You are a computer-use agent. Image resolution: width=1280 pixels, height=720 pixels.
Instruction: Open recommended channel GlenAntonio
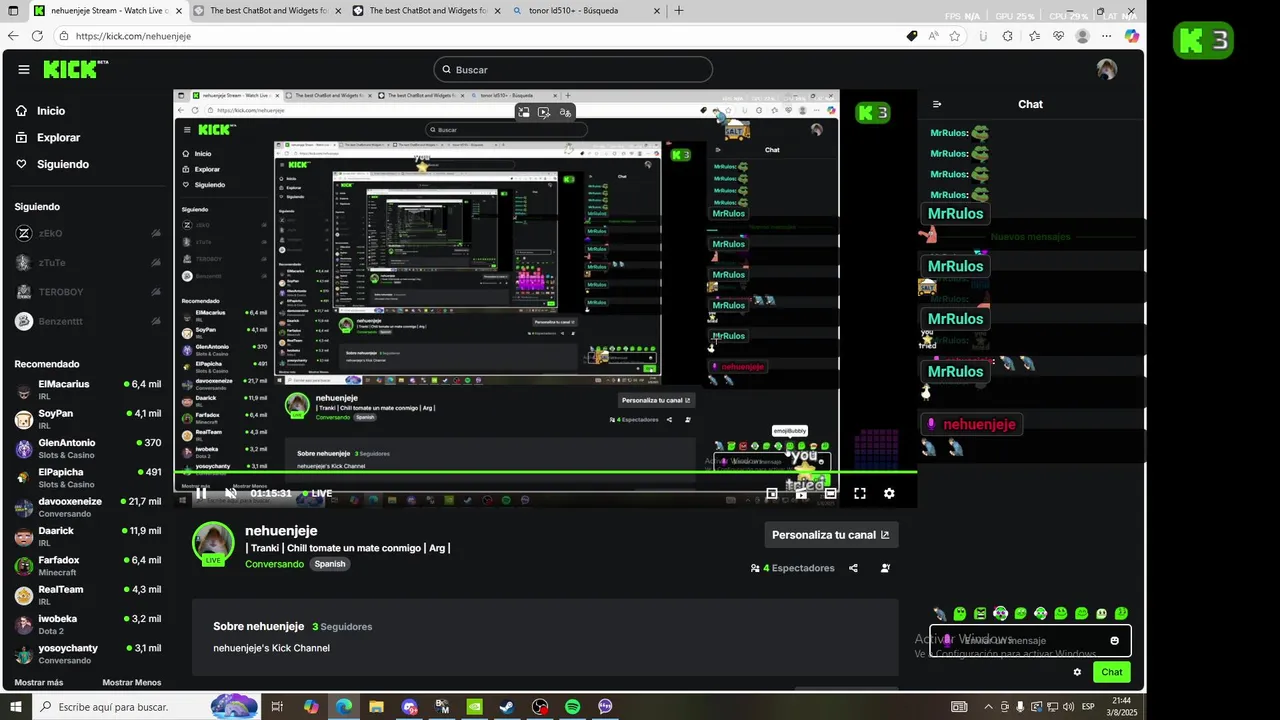point(87,449)
